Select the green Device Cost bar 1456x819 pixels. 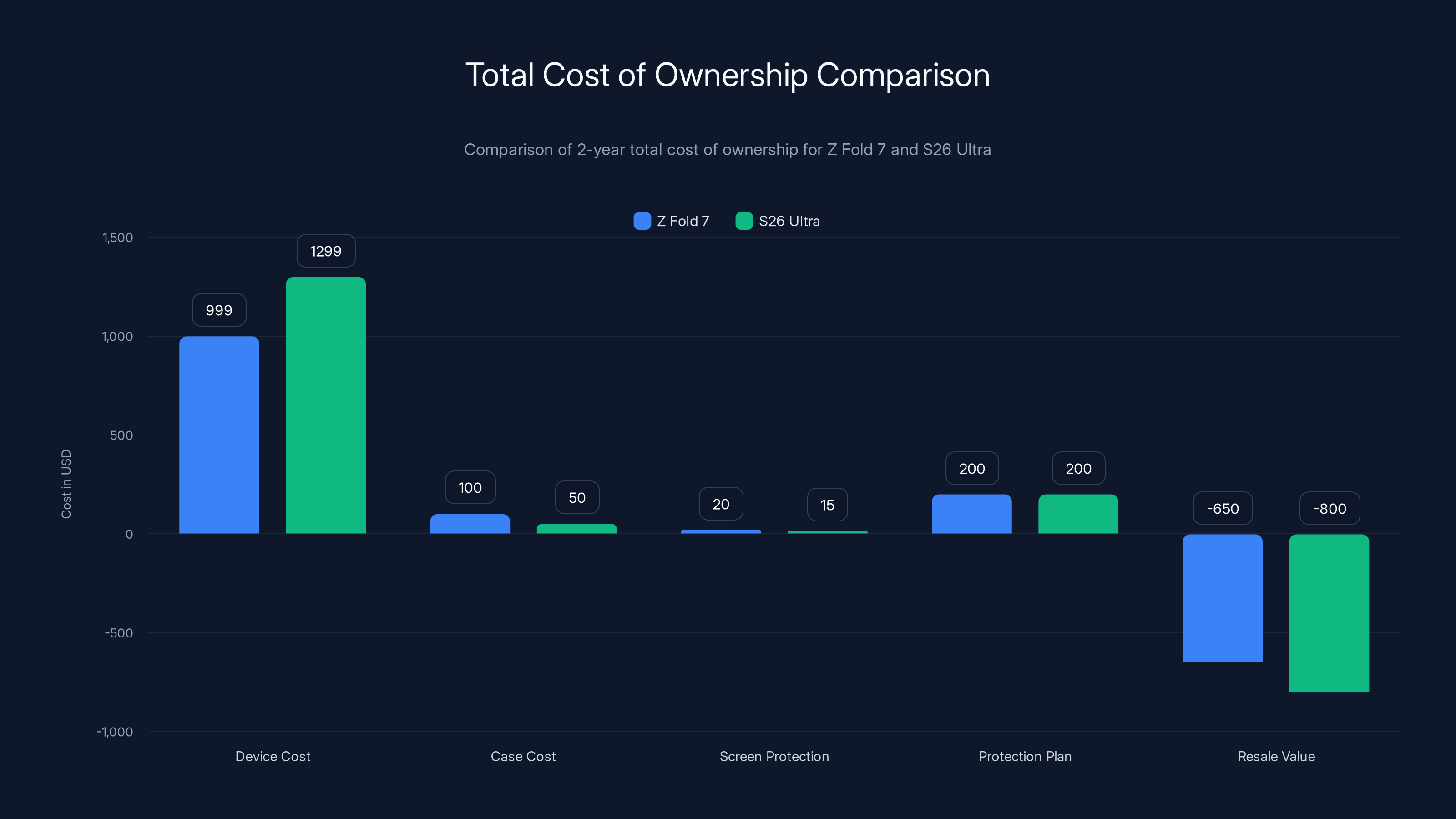(326, 405)
